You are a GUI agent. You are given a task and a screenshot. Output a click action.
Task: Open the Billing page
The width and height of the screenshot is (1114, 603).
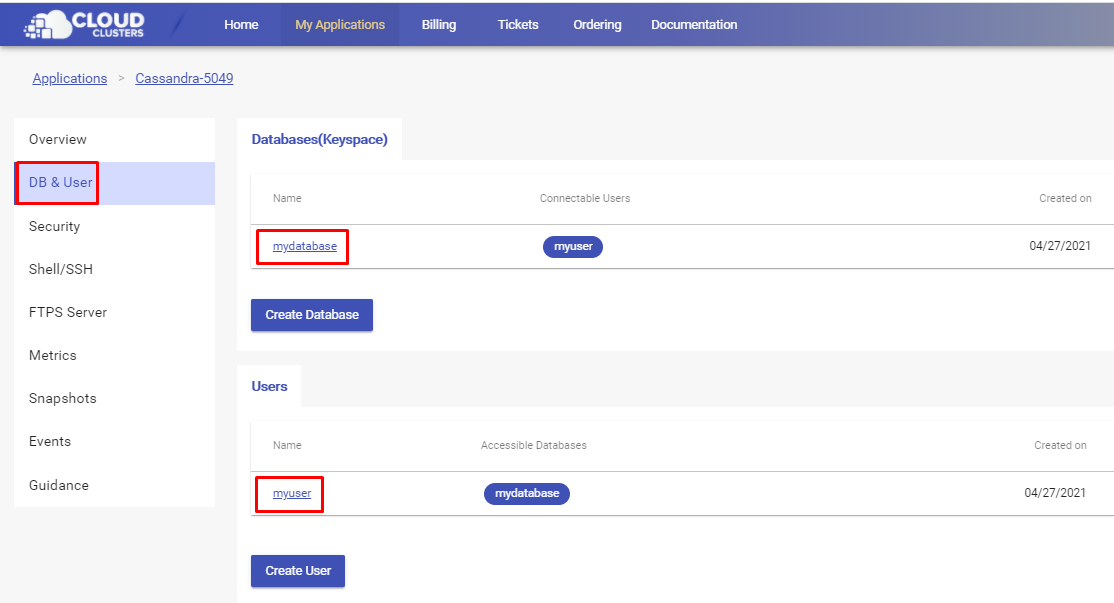click(439, 25)
